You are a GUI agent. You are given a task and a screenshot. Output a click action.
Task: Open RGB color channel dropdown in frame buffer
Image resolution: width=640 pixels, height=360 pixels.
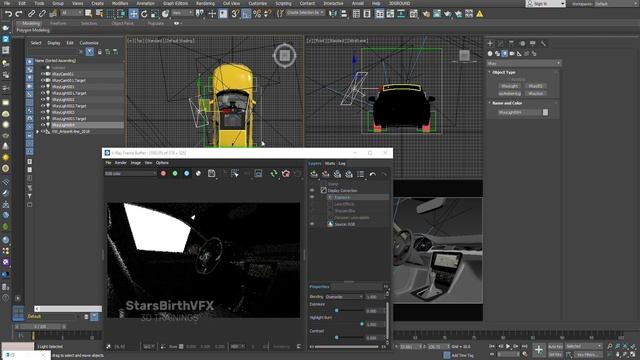point(131,173)
